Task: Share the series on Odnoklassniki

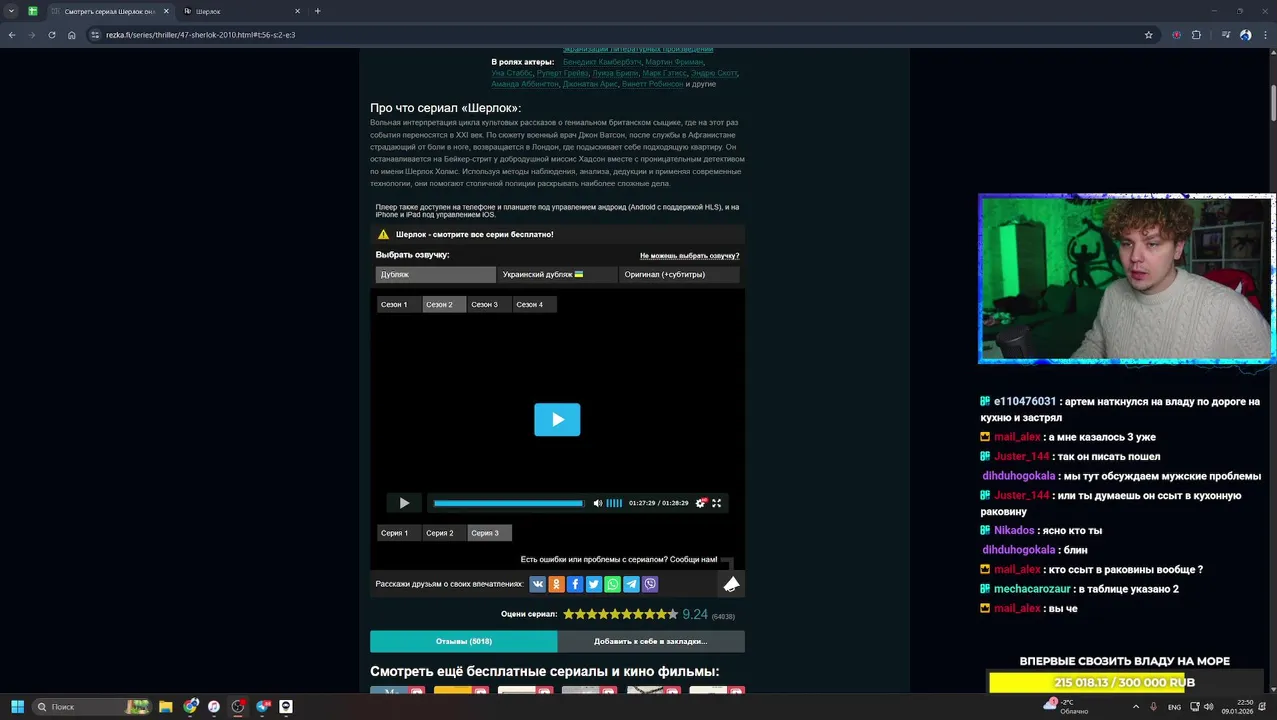Action: (556, 584)
